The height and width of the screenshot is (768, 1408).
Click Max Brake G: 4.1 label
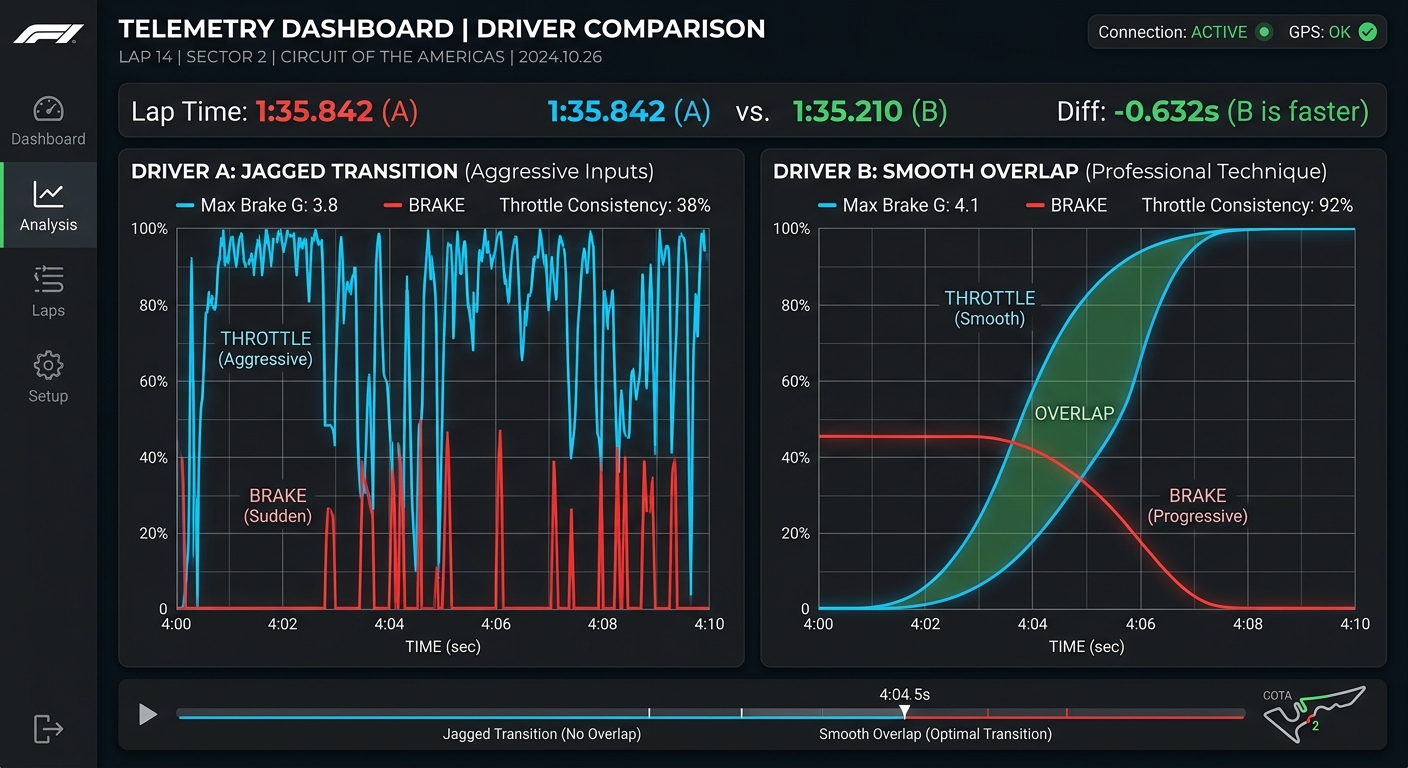(911, 206)
